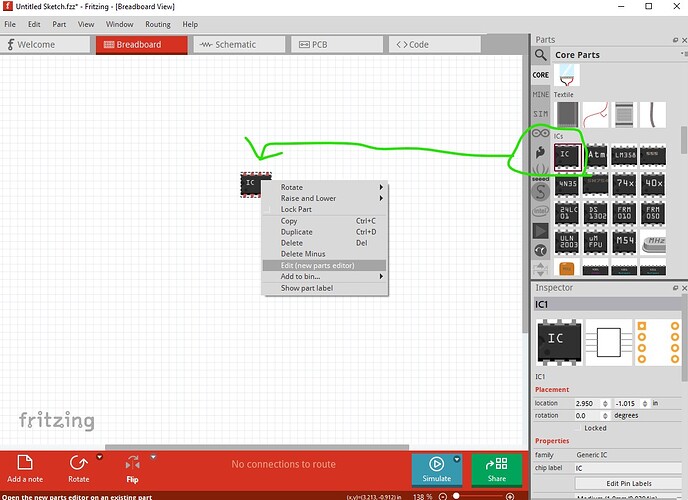Choose Delete Minus from context menu

325,254
